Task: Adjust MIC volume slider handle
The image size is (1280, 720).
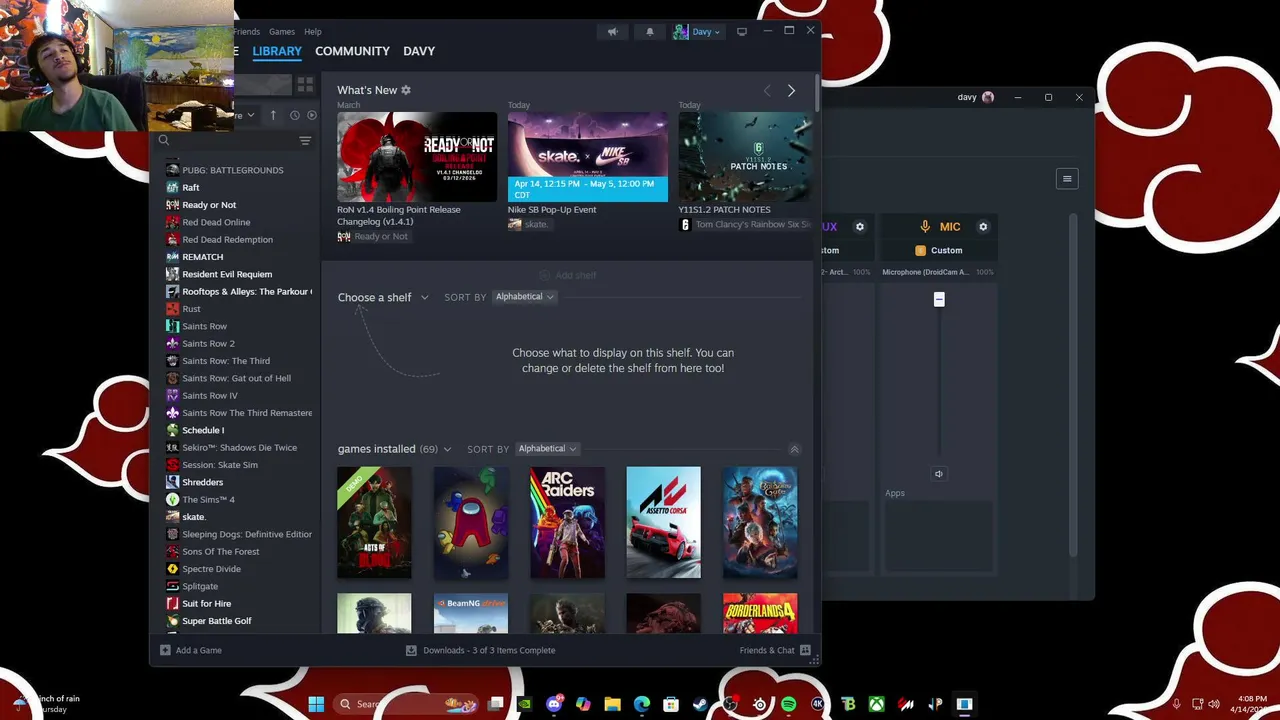Action: point(939,299)
